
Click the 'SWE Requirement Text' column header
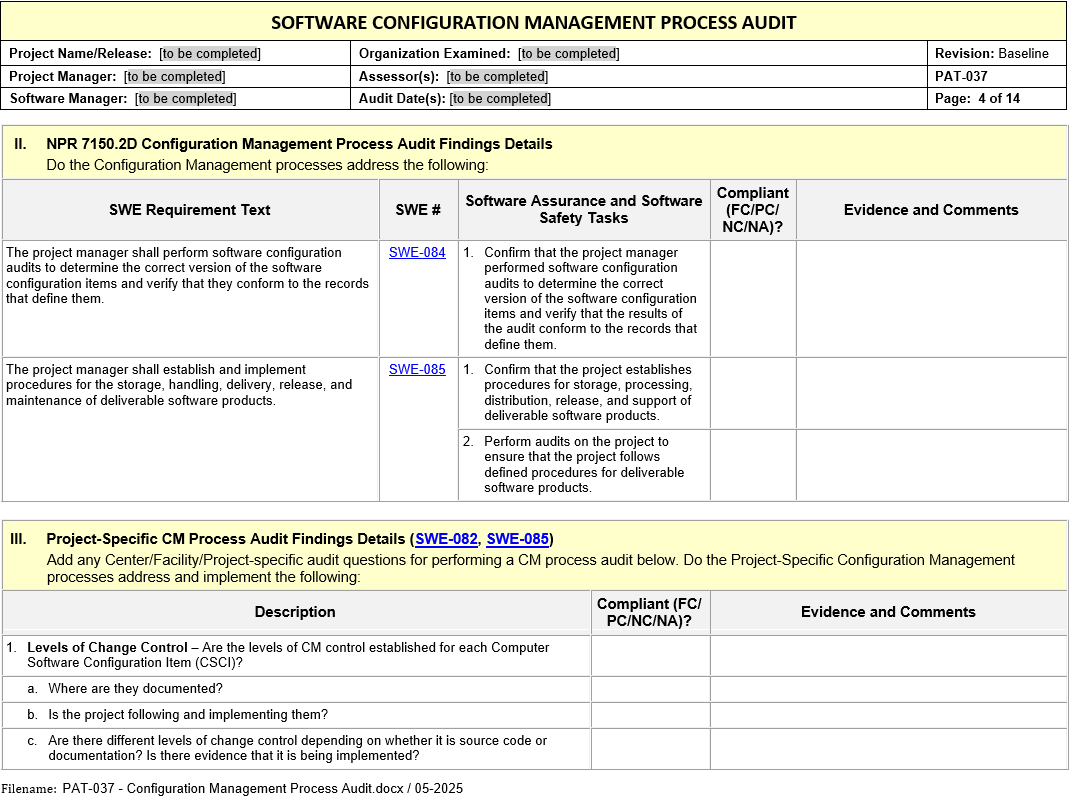click(x=190, y=210)
